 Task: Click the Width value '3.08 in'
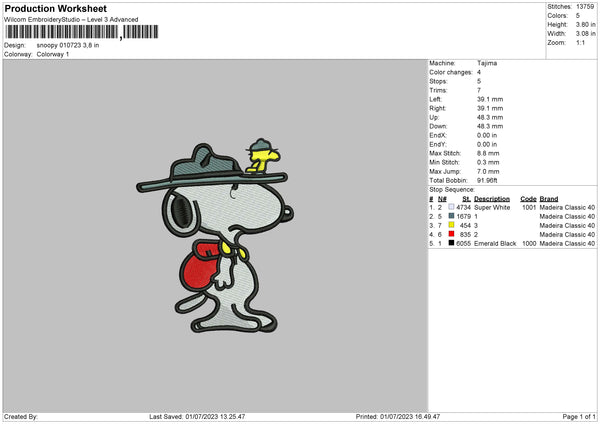point(585,34)
